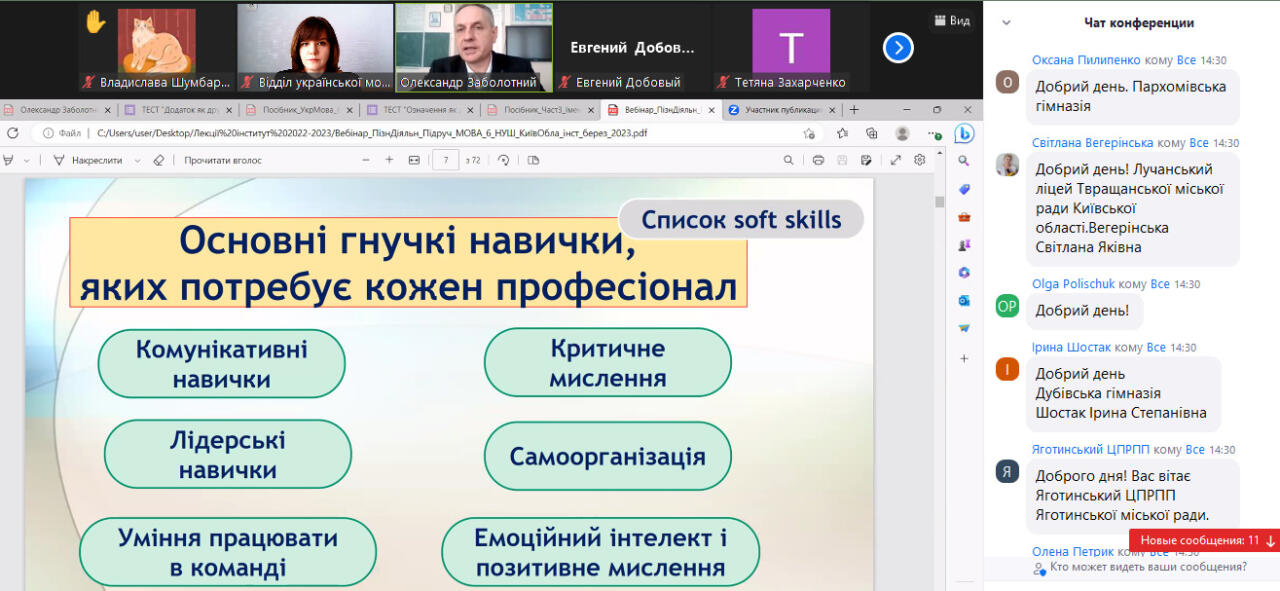The image size is (1280, 591).
Task: Open the Edge sidebar tools briefcase
Action: pos(964,217)
